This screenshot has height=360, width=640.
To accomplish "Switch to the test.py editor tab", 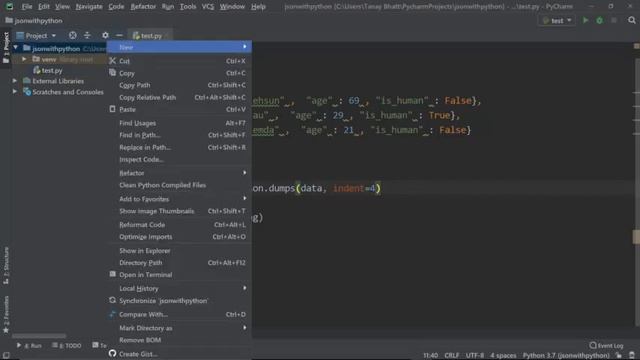I will [x=149, y=36].
